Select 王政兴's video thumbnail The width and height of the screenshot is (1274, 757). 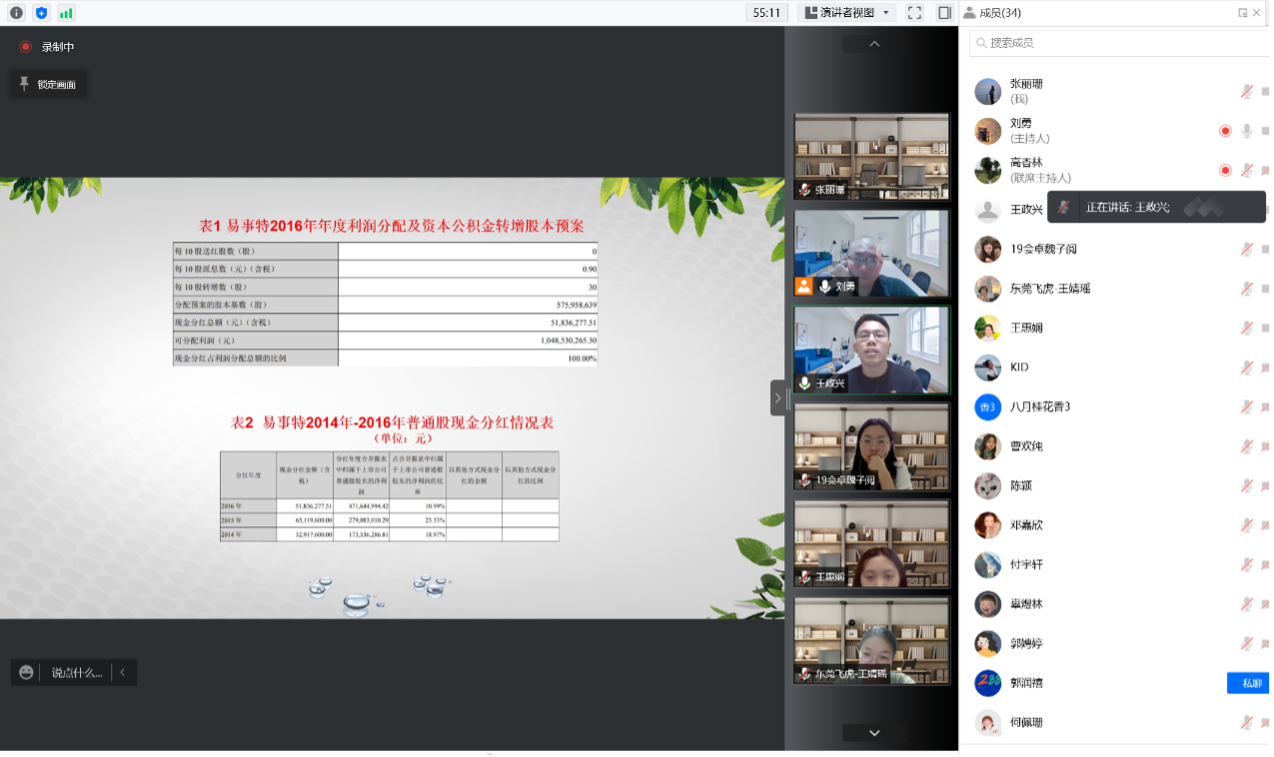point(871,350)
